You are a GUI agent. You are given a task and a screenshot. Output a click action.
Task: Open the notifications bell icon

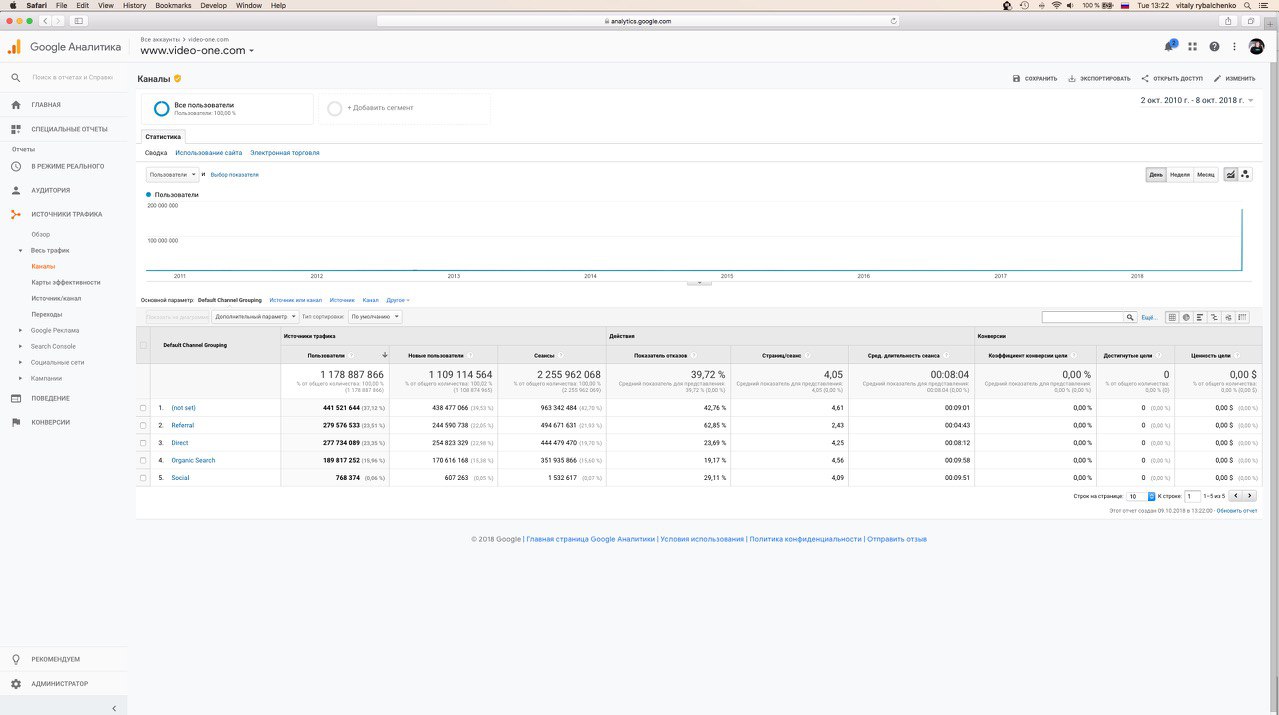1169,46
